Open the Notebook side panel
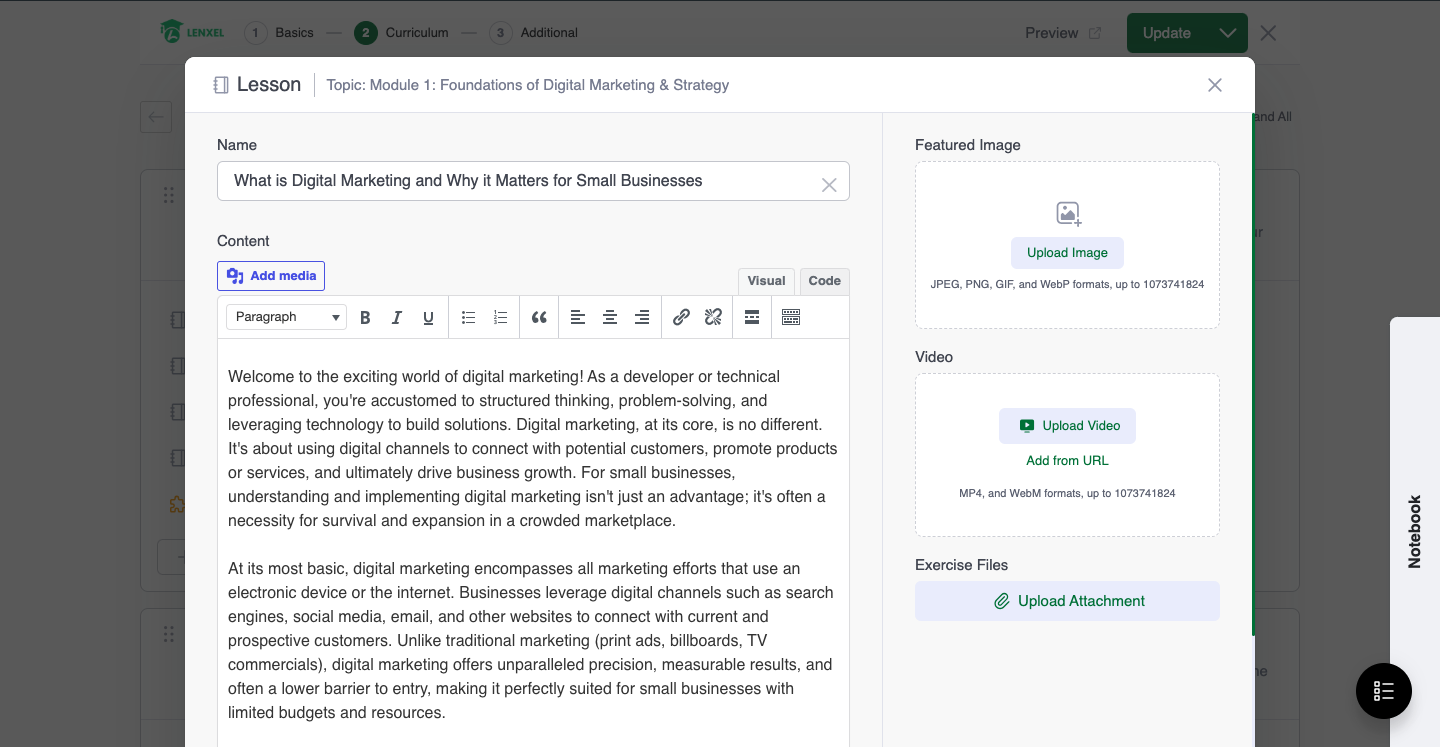This screenshot has width=1440, height=747. coord(1414,531)
